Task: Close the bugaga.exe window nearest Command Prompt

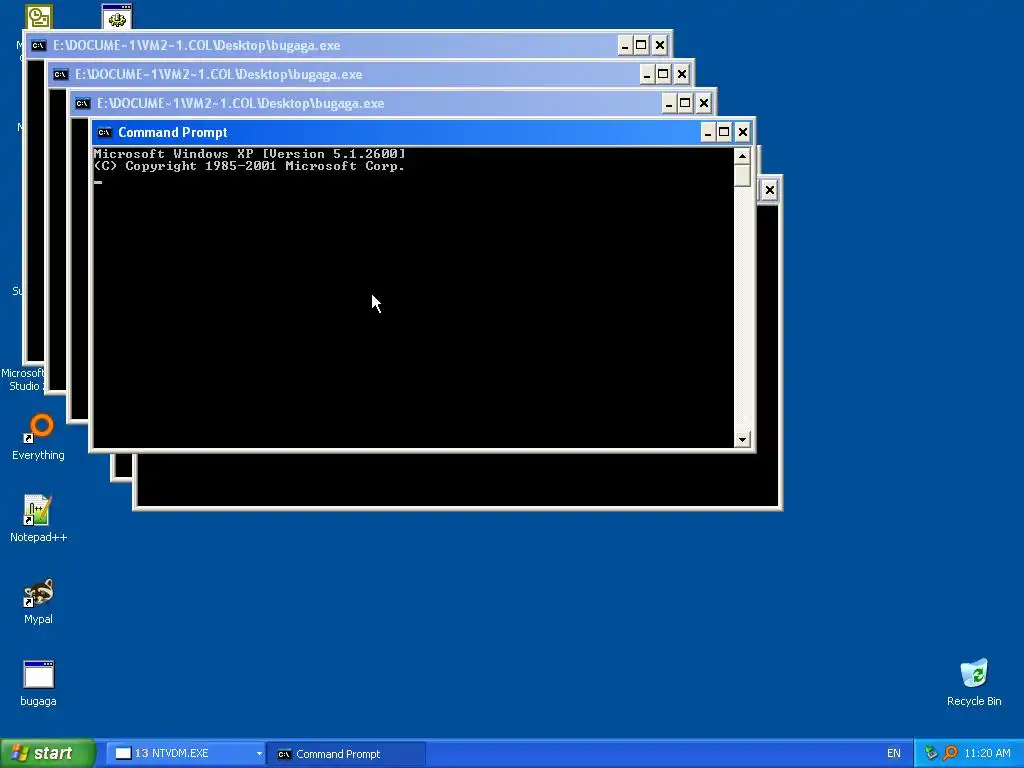Action: coord(703,103)
